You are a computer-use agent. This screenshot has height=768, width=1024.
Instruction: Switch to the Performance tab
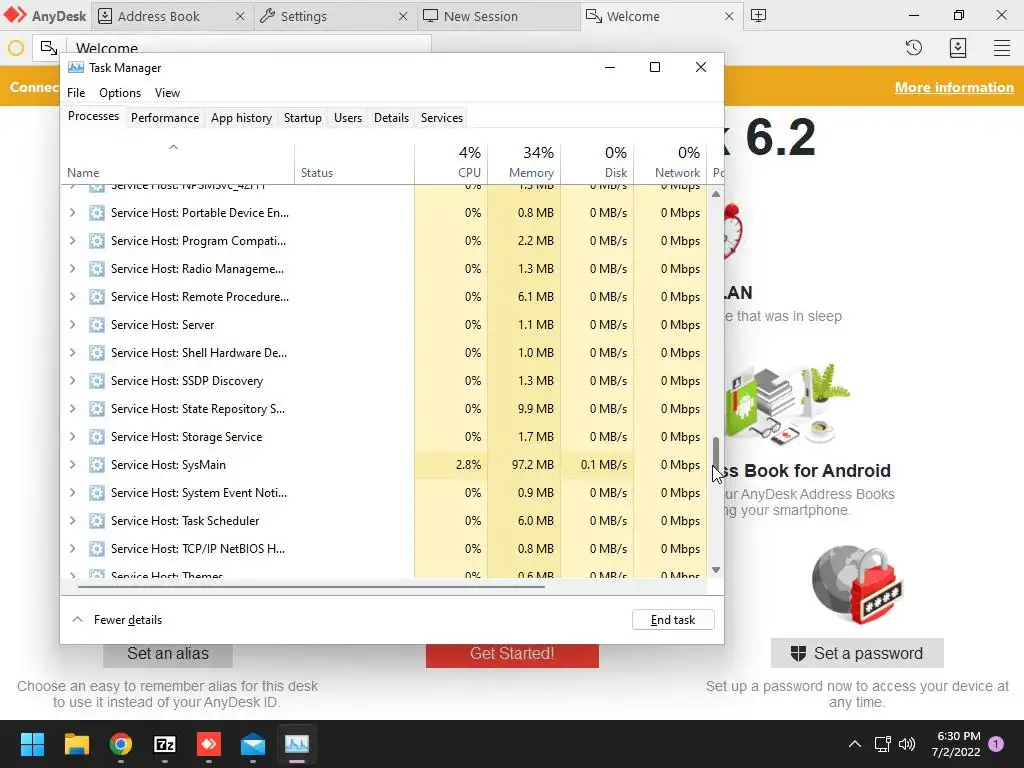(x=165, y=118)
